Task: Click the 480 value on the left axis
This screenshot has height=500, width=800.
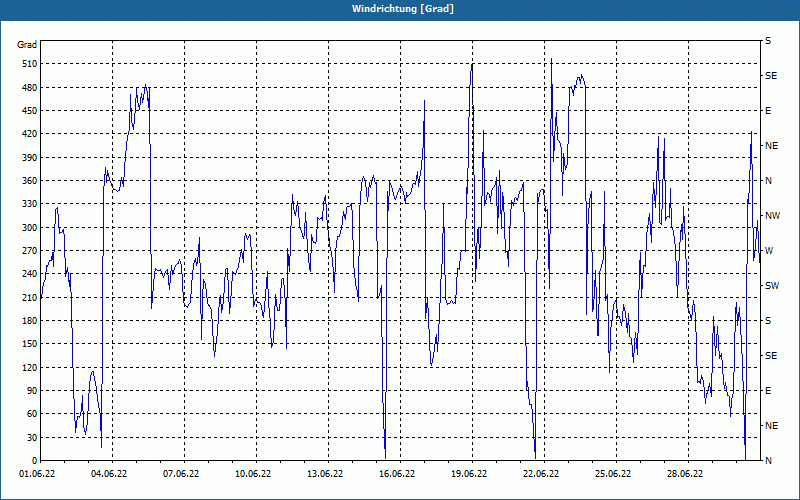Action: click(30, 87)
